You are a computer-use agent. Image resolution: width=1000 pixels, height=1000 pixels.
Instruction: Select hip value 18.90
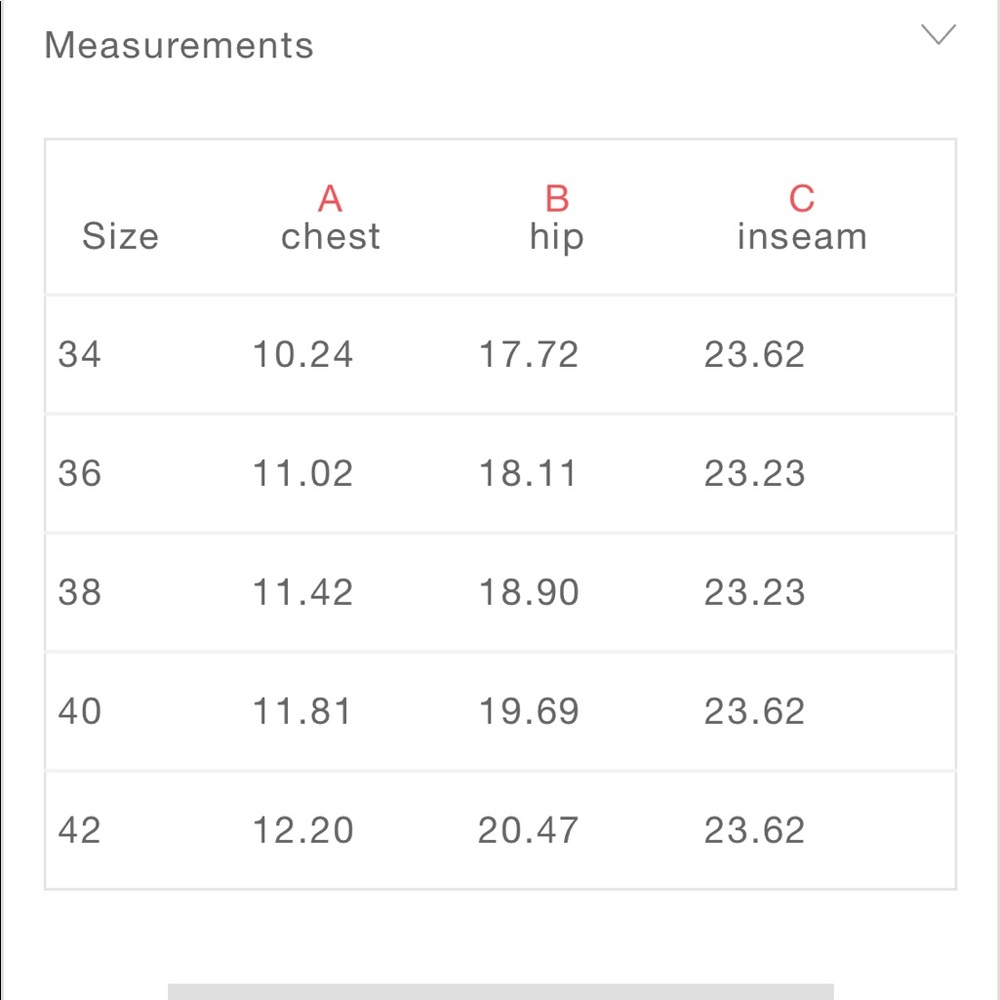click(x=529, y=592)
